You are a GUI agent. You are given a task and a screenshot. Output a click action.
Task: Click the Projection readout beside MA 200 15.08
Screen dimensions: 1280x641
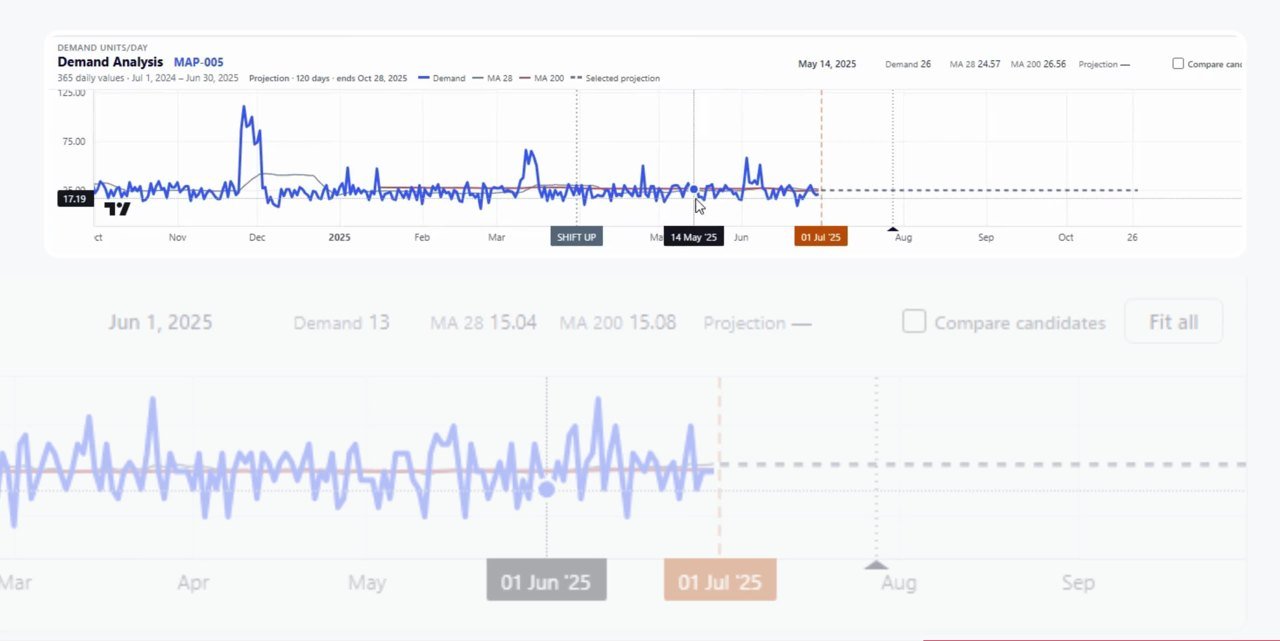[x=757, y=322]
